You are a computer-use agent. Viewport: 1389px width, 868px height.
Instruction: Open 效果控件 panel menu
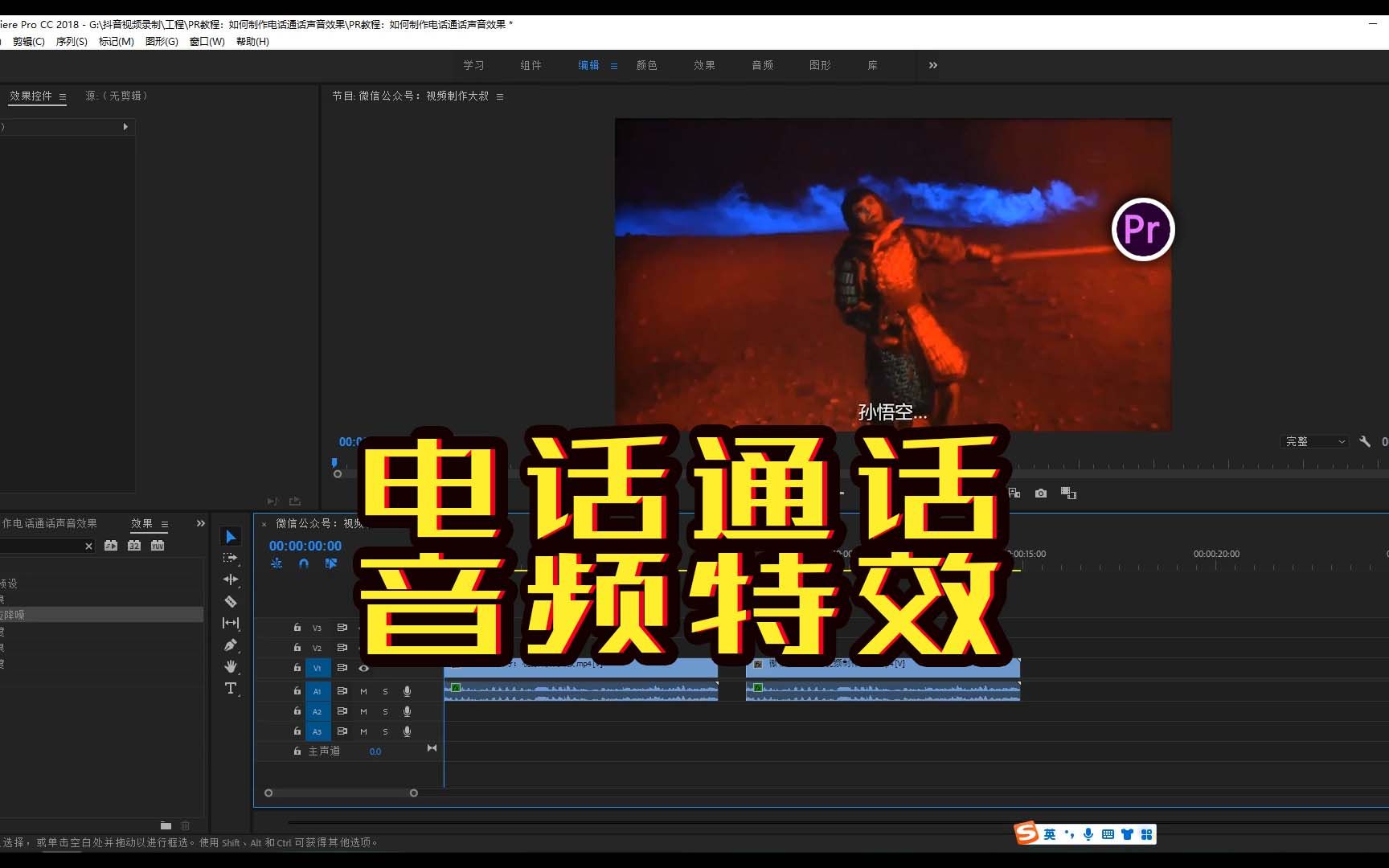(63, 96)
